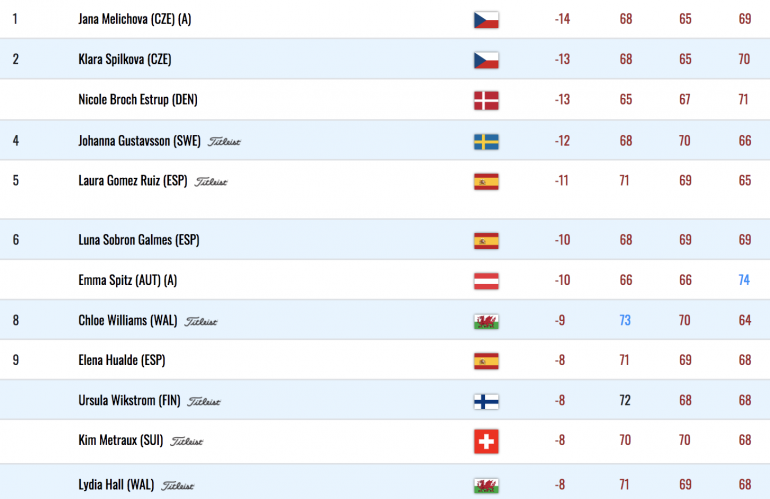Click the Finnish flag for Ursula Wikstrom
This screenshot has height=499, width=770.
[x=486, y=402]
